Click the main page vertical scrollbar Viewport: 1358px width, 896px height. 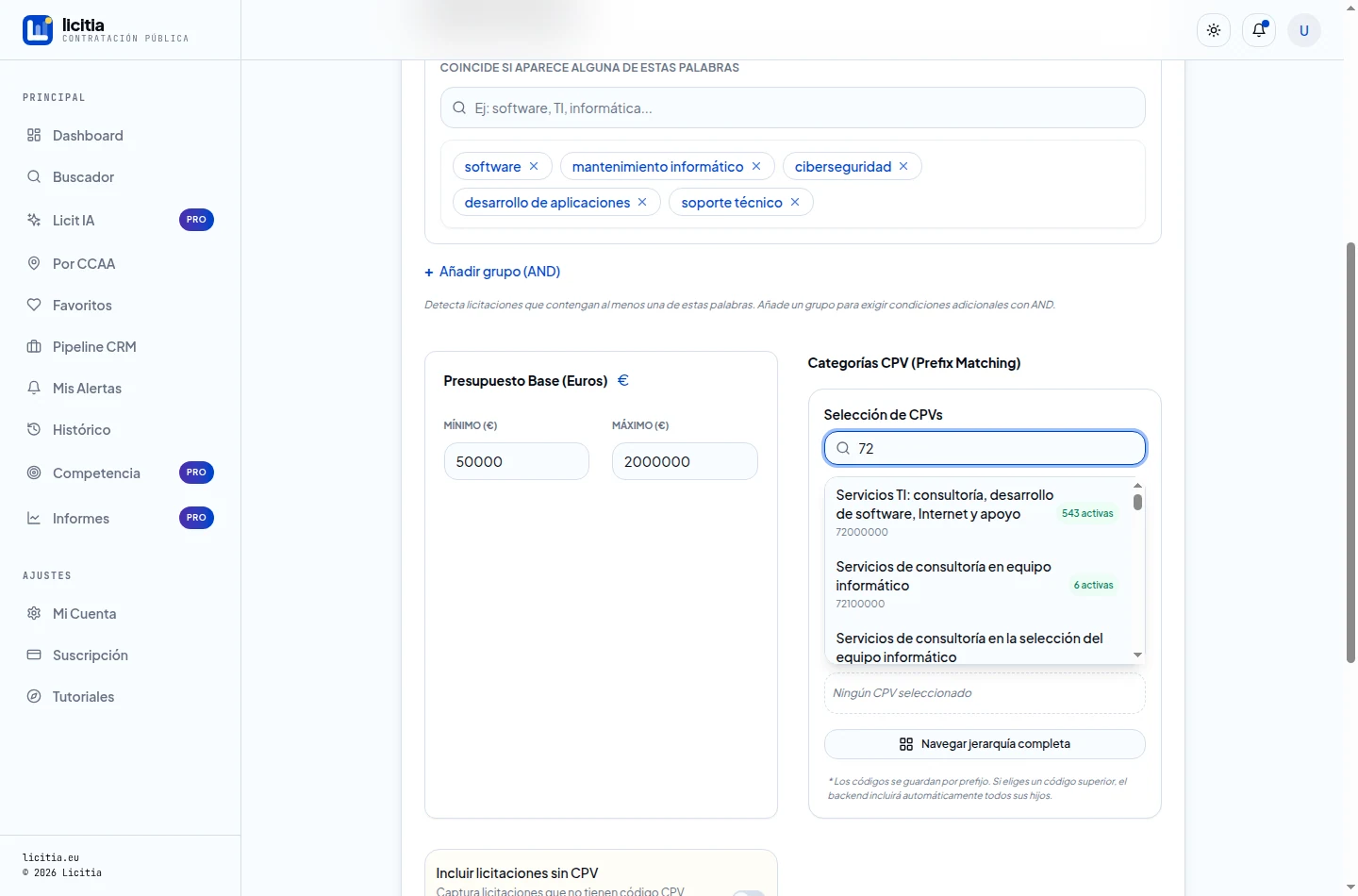coord(1350,453)
